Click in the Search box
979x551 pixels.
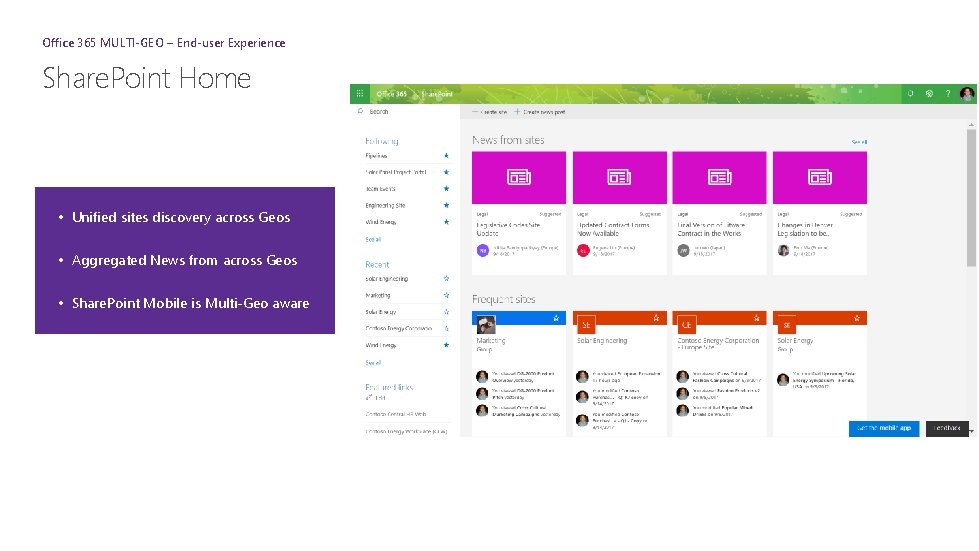tap(405, 112)
